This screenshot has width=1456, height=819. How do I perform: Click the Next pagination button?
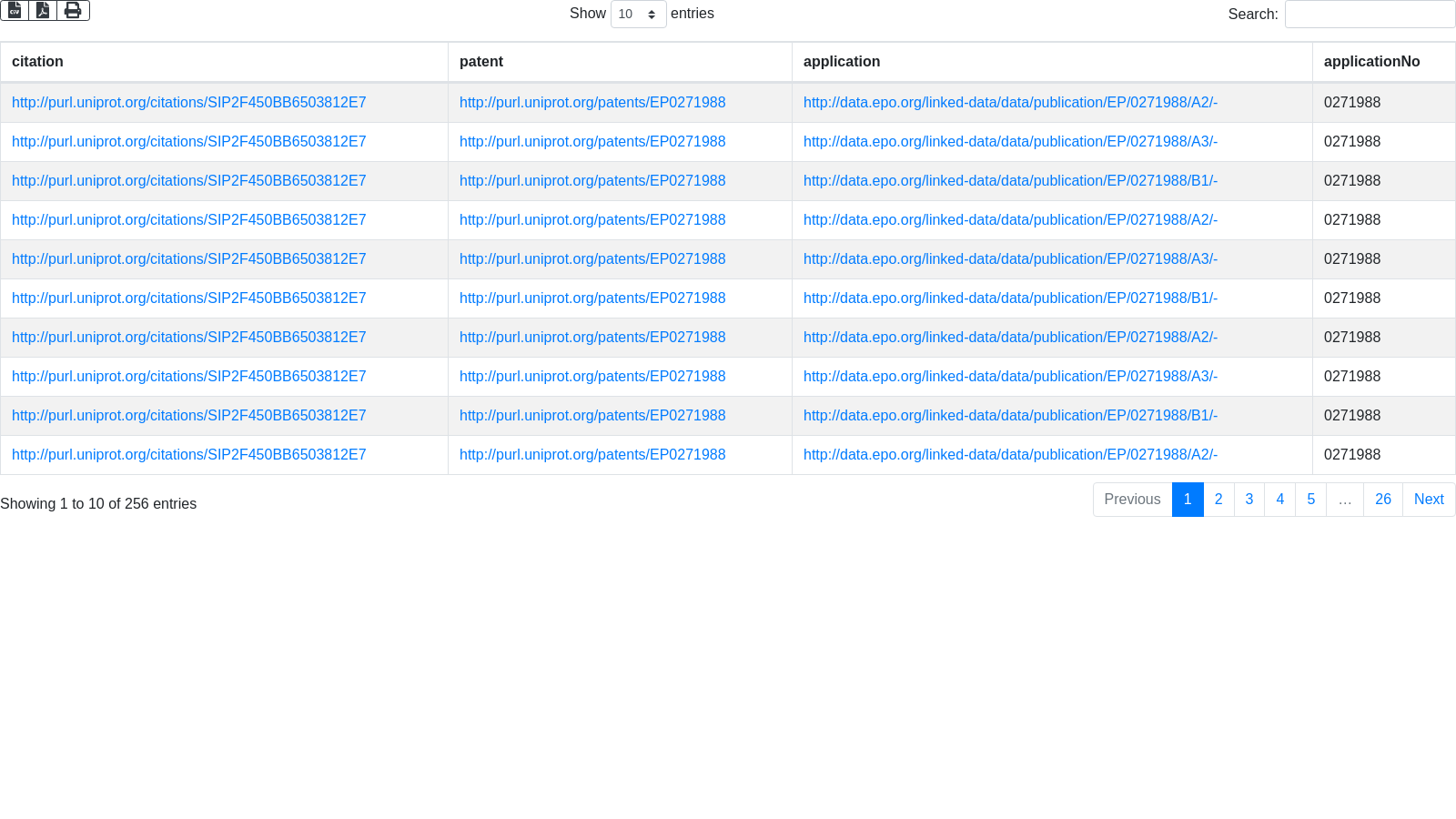1429,500
